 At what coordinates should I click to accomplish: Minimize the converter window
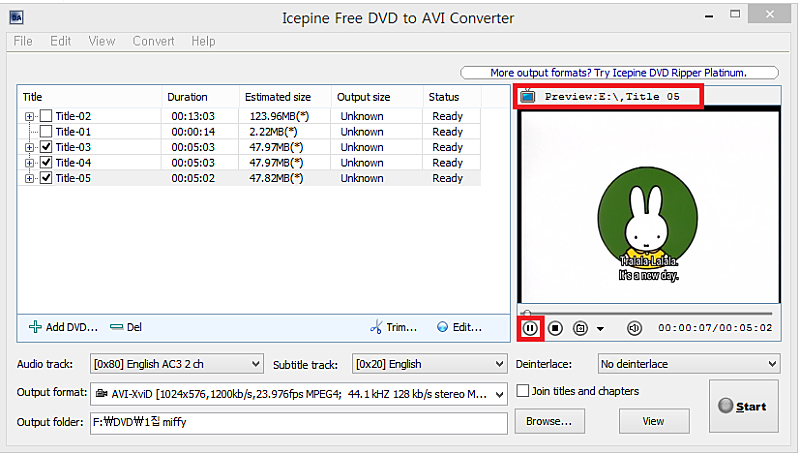click(x=709, y=16)
